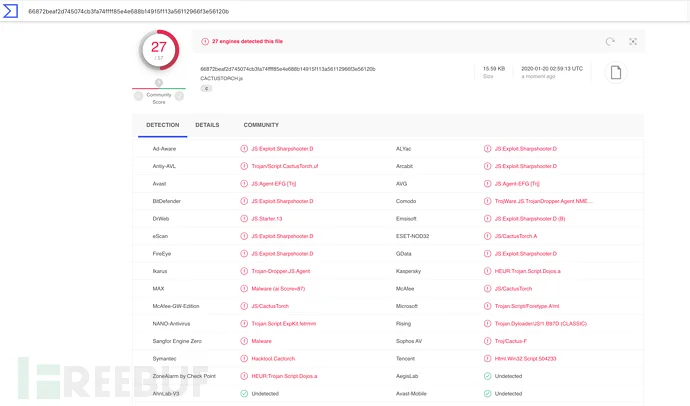Open the COMMUNITY tab
The image size is (690, 406).
click(x=261, y=125)
